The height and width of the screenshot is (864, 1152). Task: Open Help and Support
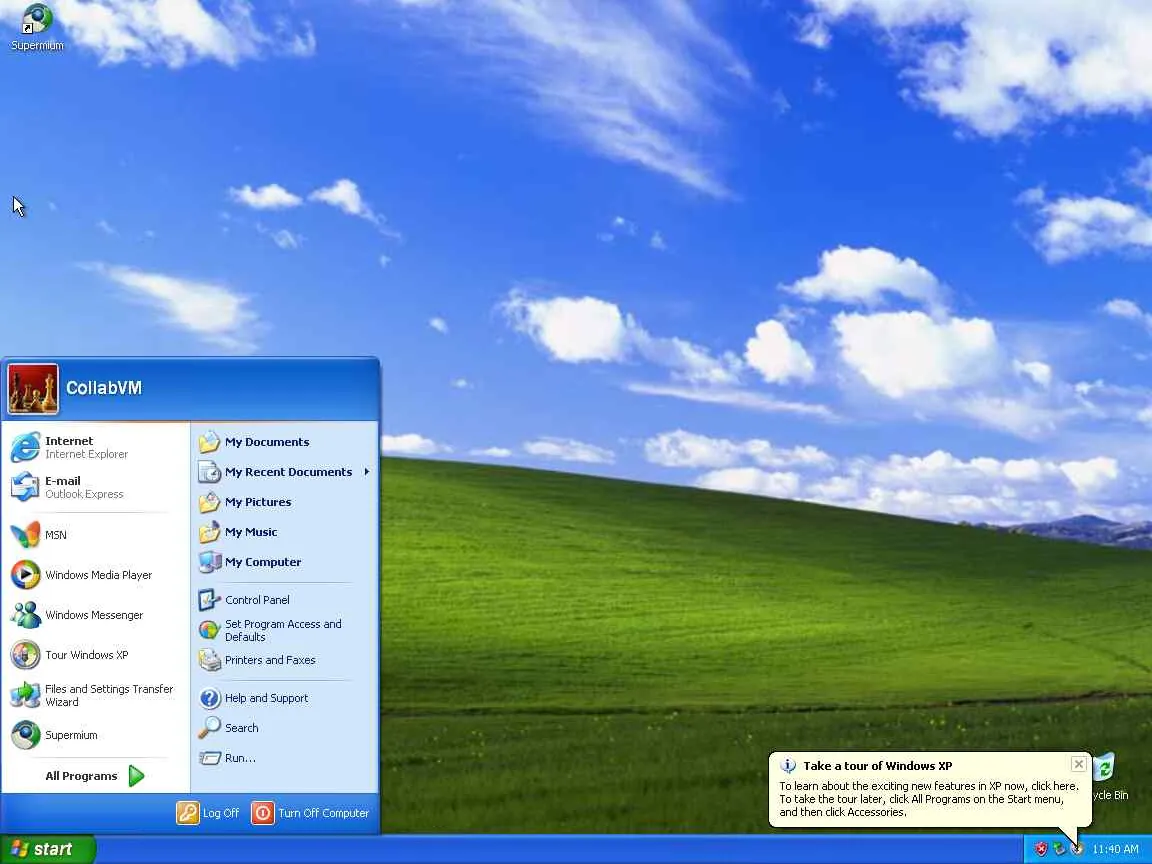click(284, 698)
